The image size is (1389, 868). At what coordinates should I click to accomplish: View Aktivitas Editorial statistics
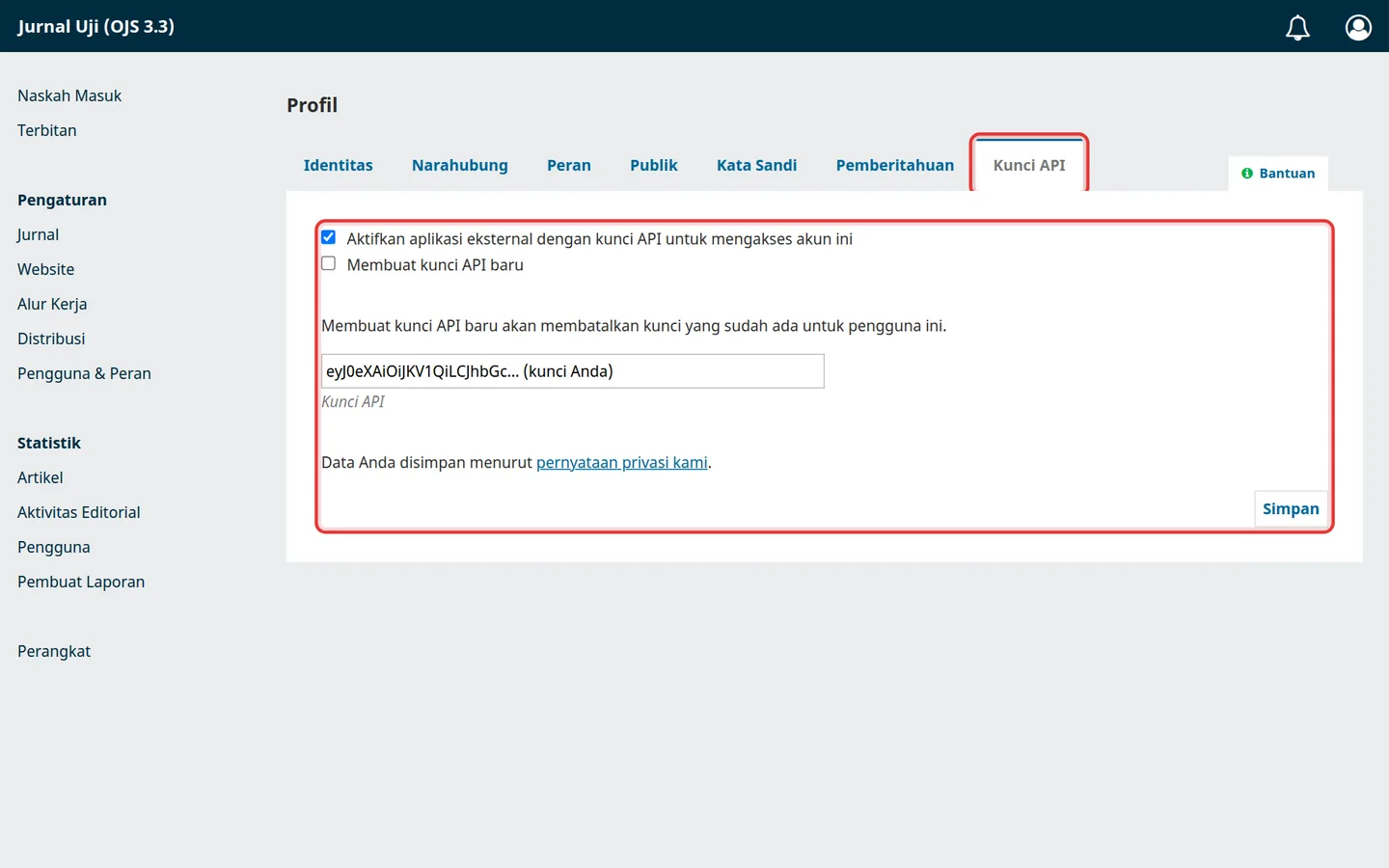tap(79, 512)
